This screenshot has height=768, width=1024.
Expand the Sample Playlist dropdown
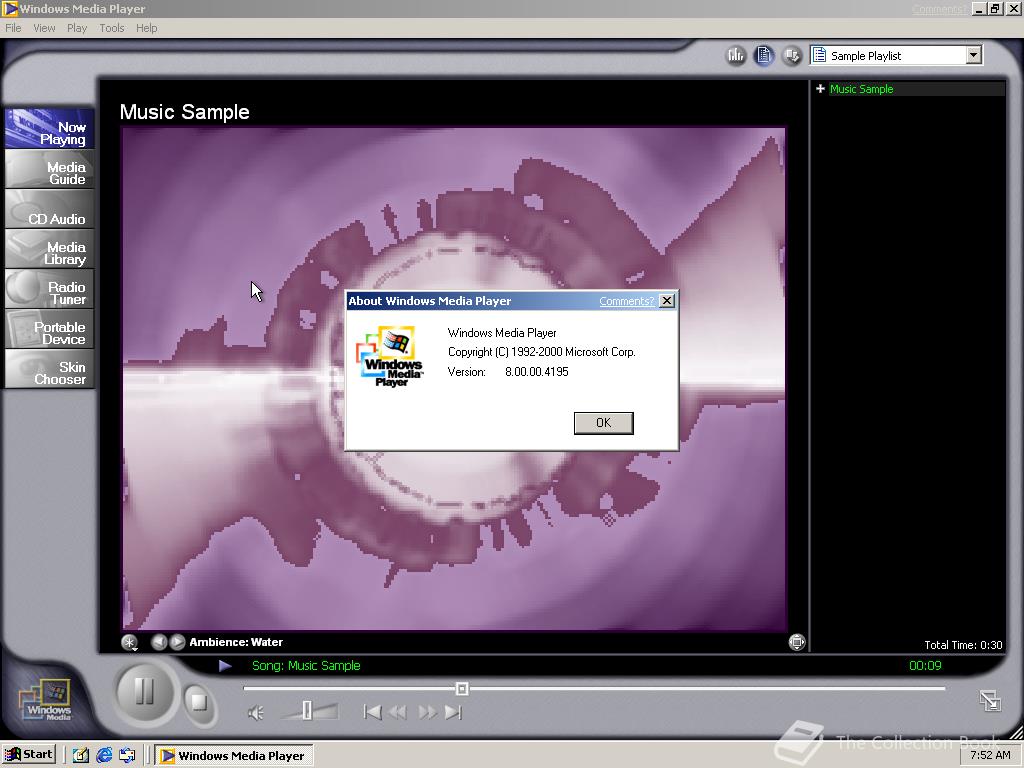pyautogui.click(x=973, y=55)
